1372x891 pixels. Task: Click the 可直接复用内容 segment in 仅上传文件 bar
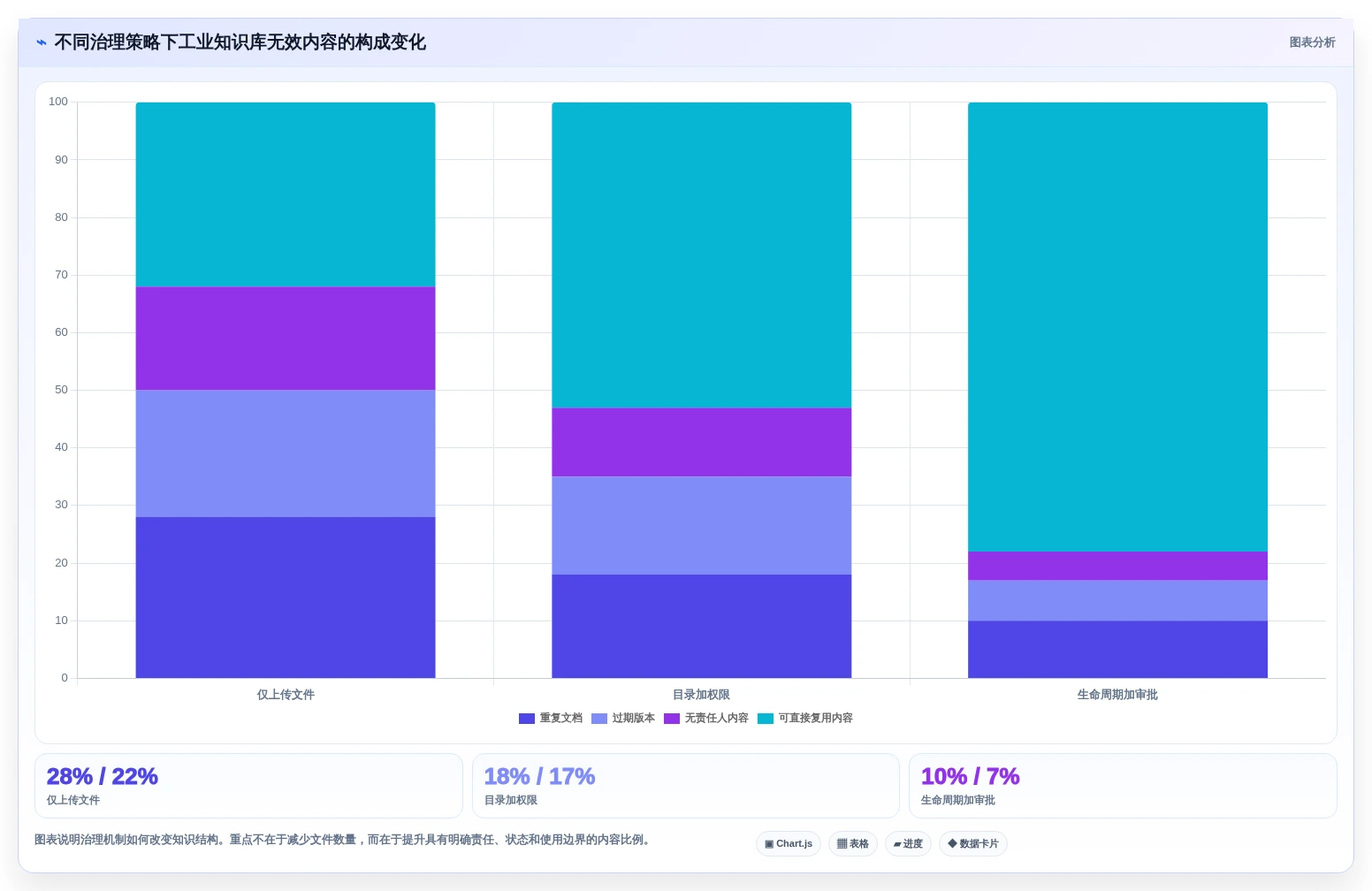(x=286, y=194)
